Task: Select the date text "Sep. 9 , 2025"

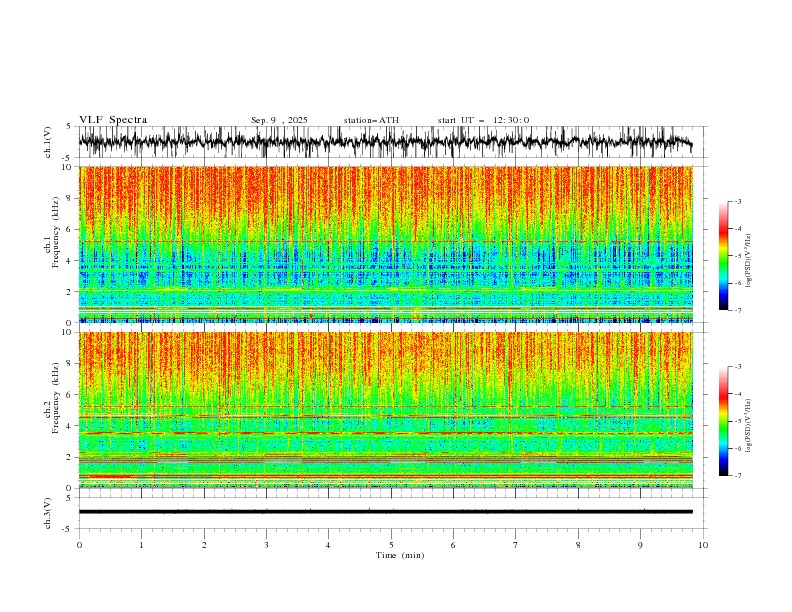Action: click(x=279, y=120)
